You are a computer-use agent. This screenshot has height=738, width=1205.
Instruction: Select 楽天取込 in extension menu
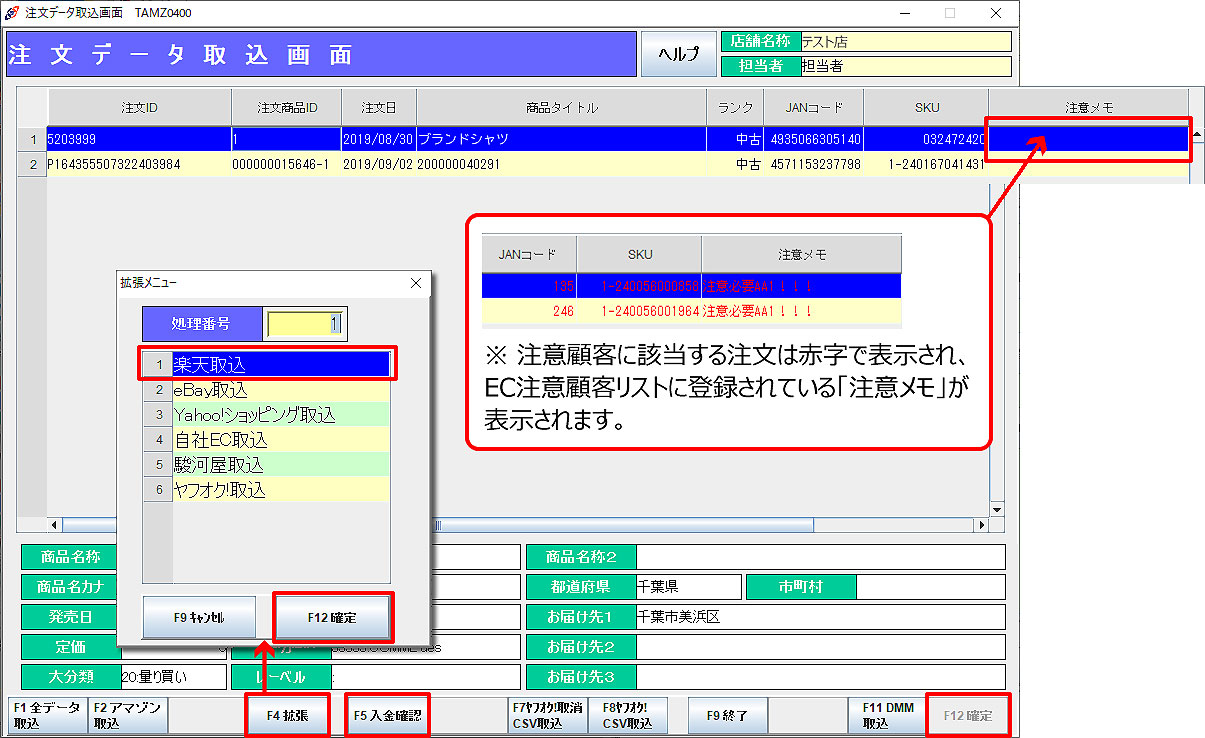pos(280,365)
